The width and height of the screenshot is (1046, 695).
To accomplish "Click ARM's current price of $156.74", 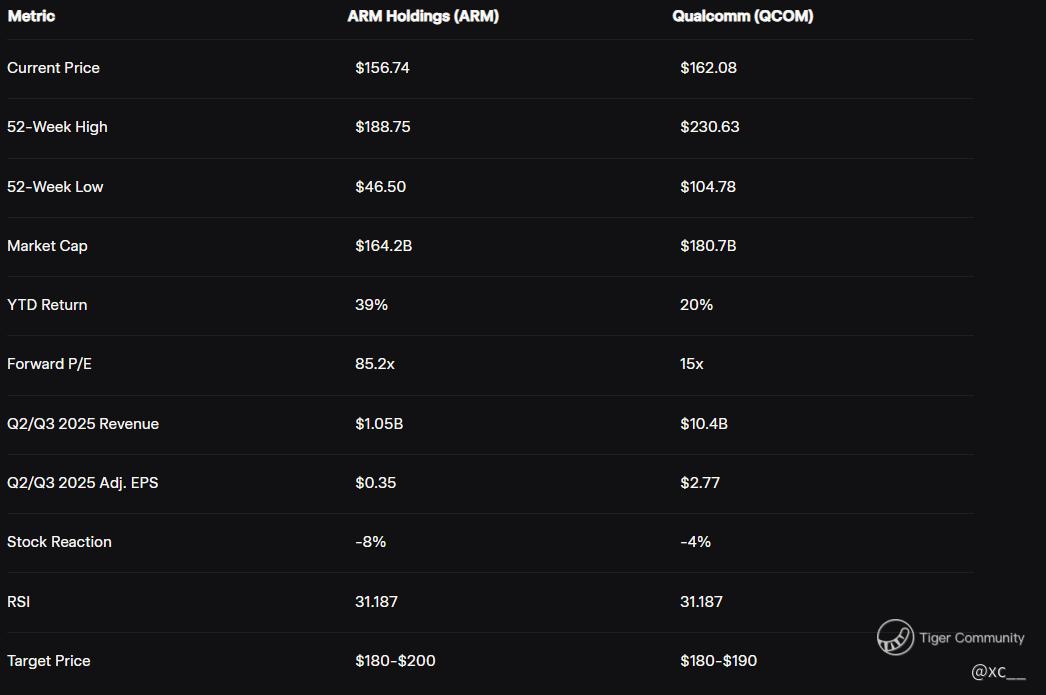I will (382, 68).
